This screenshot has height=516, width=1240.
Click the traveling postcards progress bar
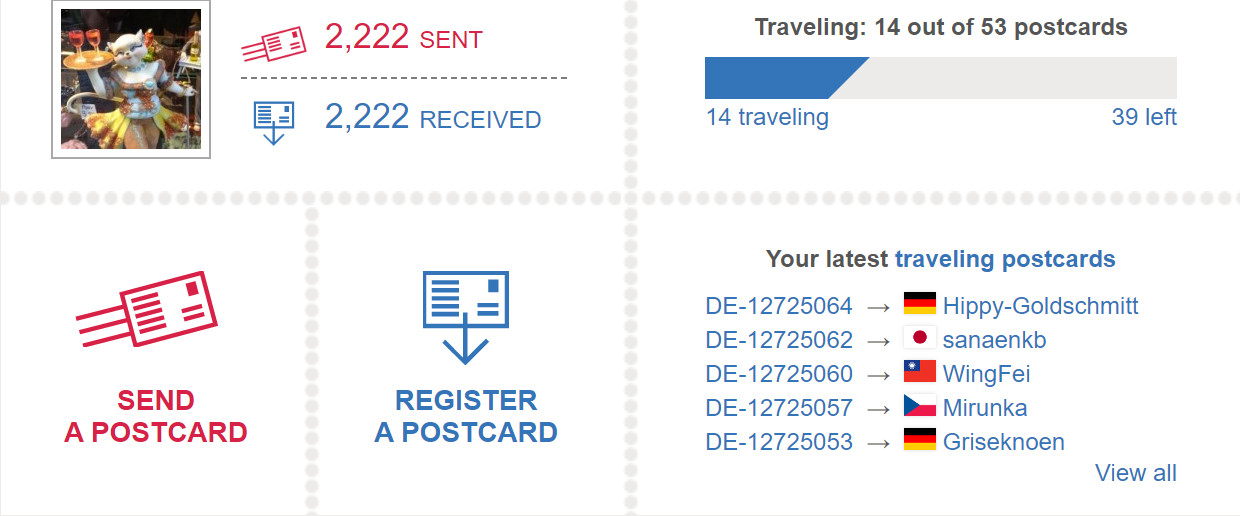[x=940, y=78]
